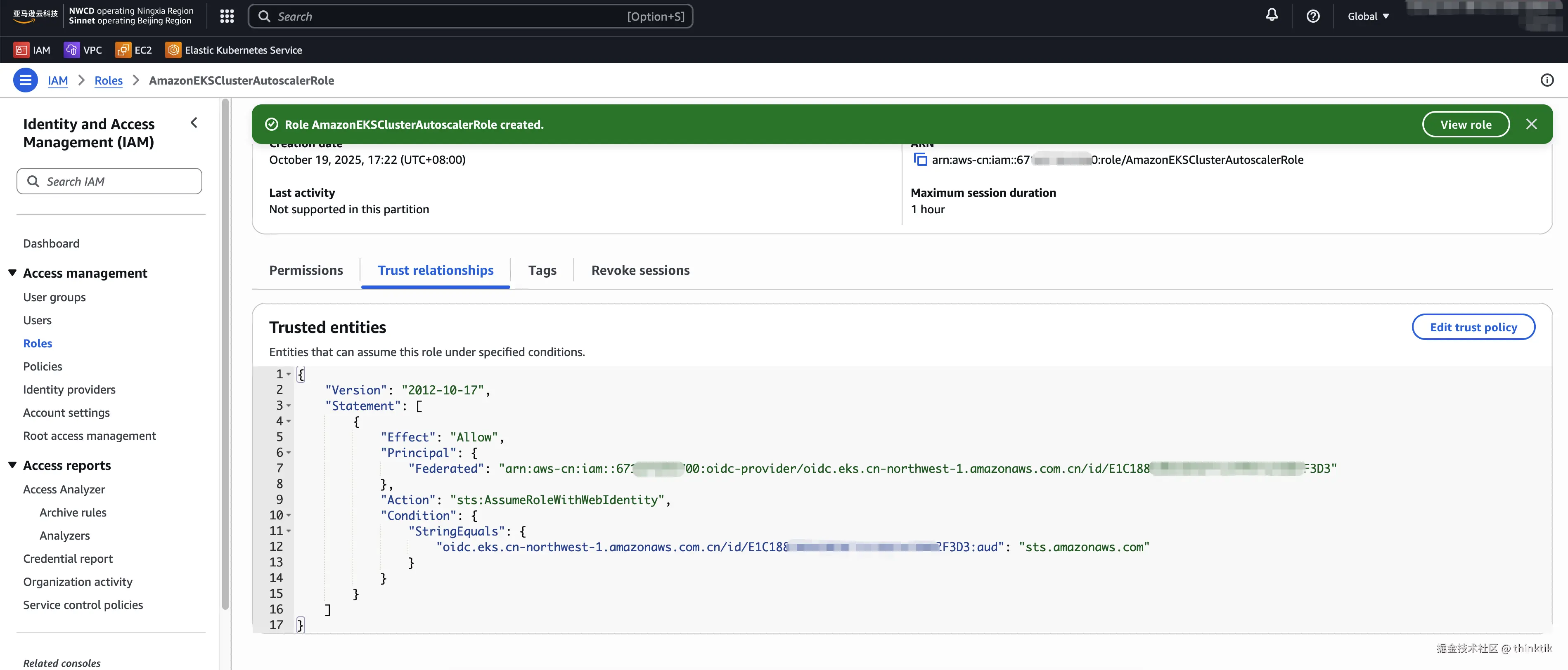
Task: Click the notifications bell icon
Action: pyautogui.click(x=1272, y=15)
